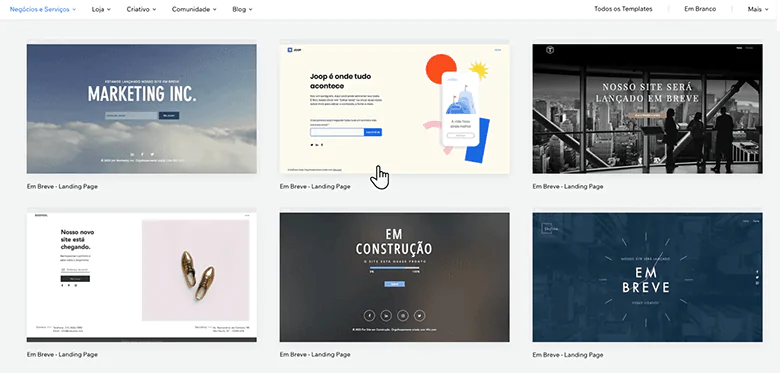Open the dark blue Em Breve template thumbnail
This screenshot has width=780, height=373.
point(647,277)
